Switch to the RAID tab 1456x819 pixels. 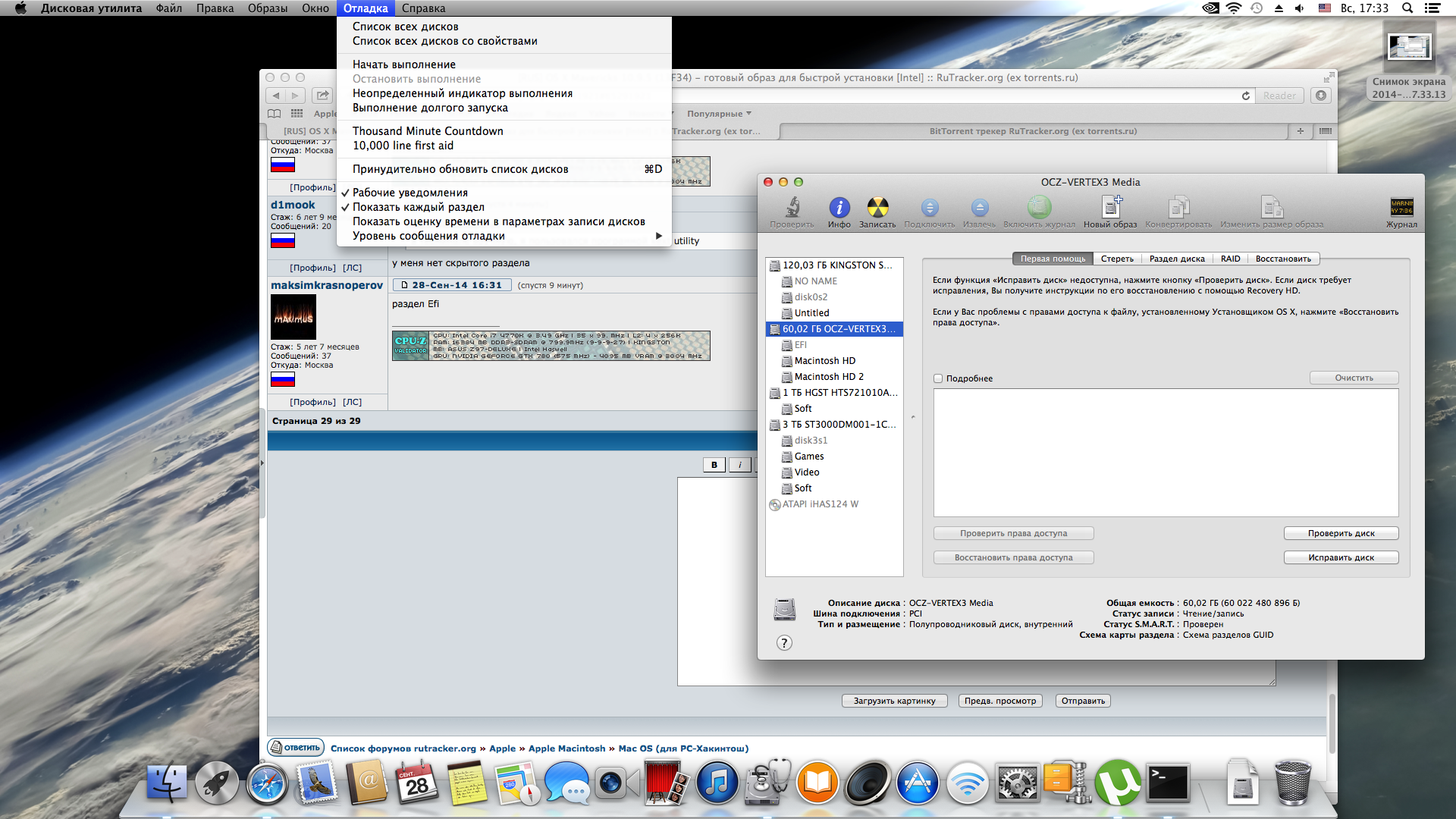coord(1230,259)
